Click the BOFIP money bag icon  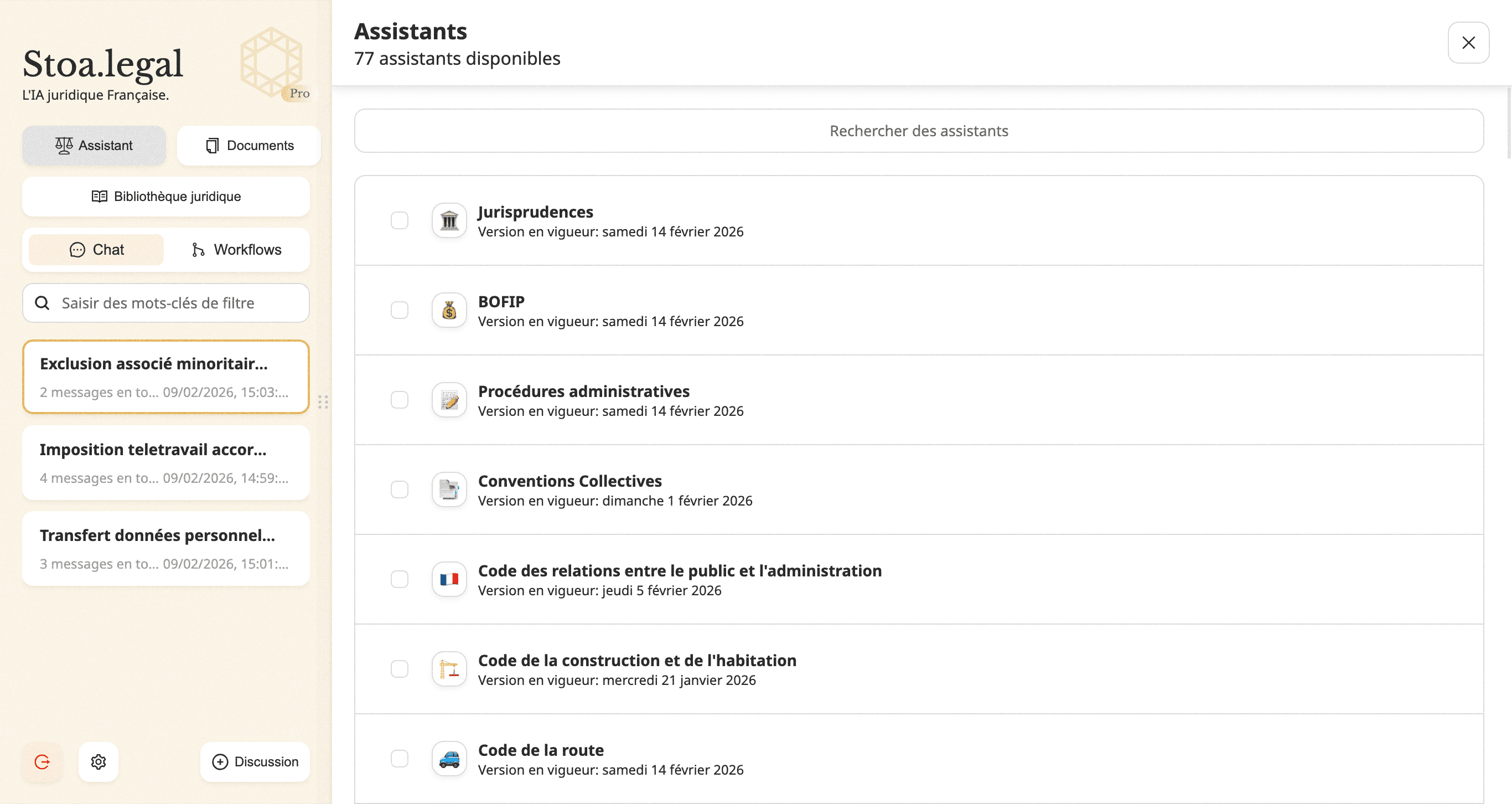449,310
